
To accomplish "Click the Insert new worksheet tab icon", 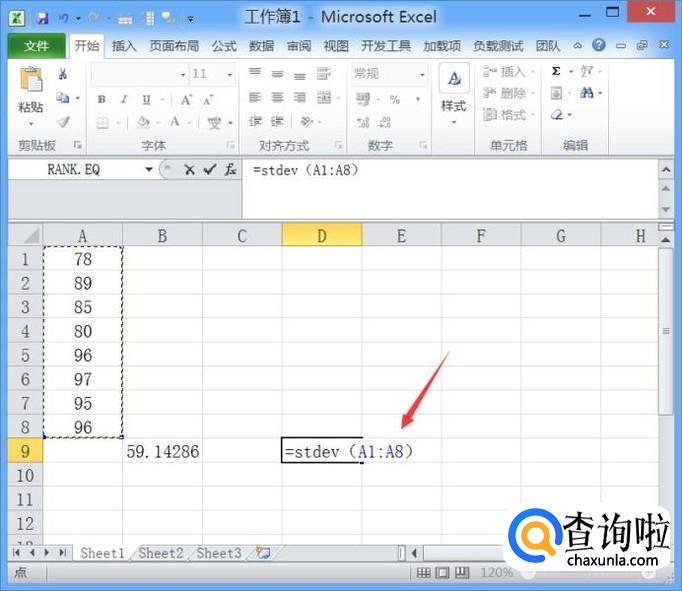I will coord(263,553).
